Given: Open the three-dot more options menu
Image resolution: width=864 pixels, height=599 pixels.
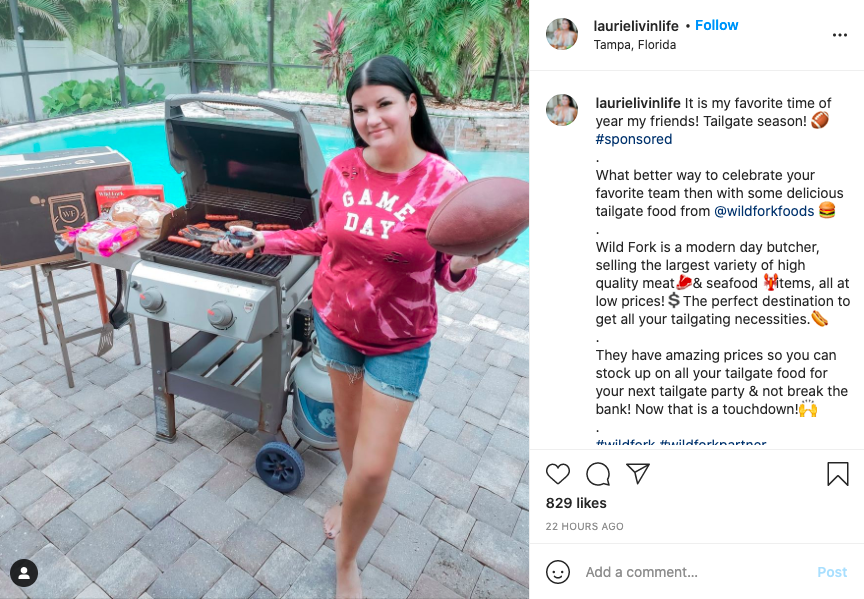Looking at the screenshot, I should pos(840,35).
